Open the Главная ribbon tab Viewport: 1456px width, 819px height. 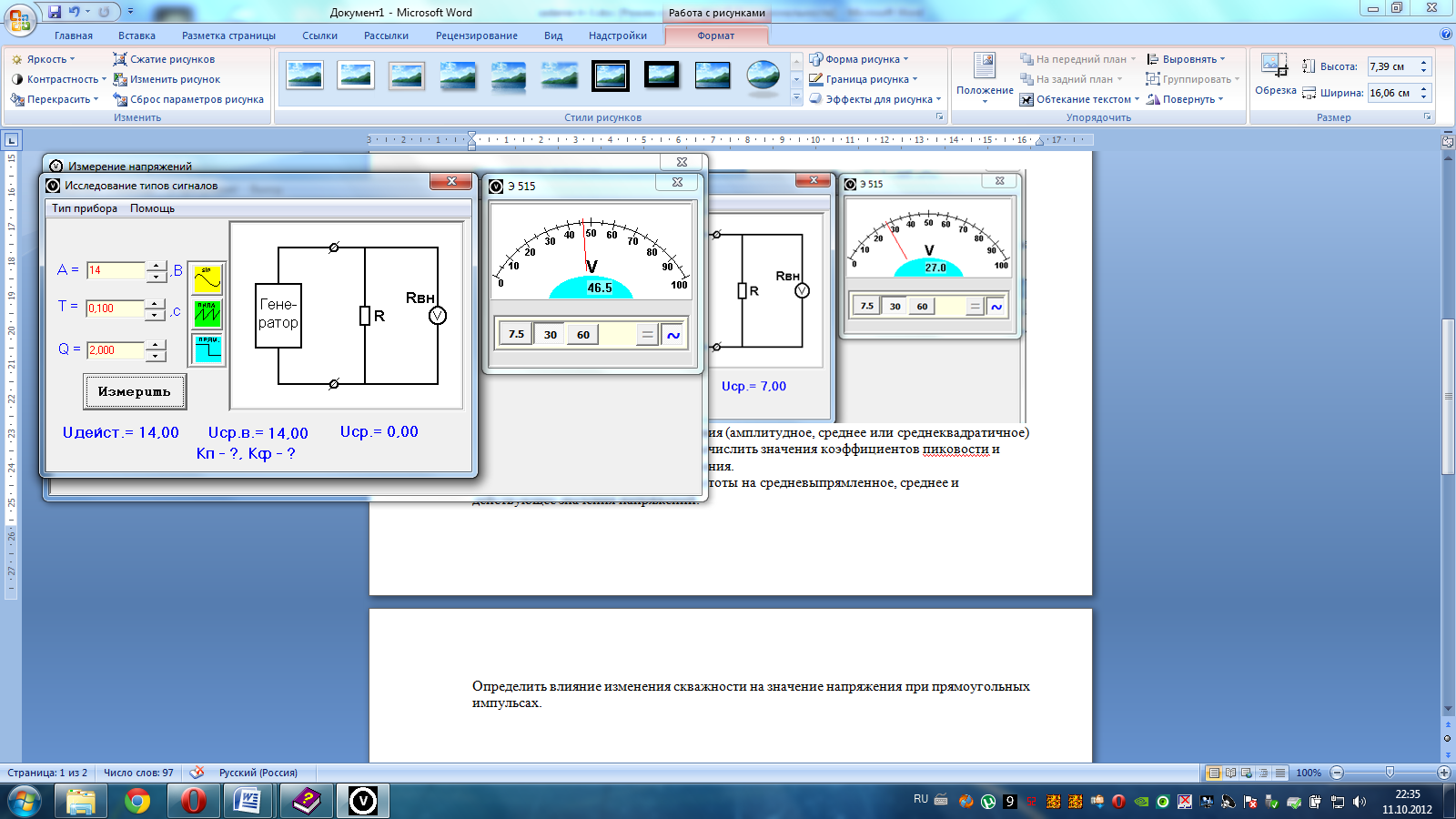tap(74, 35)
